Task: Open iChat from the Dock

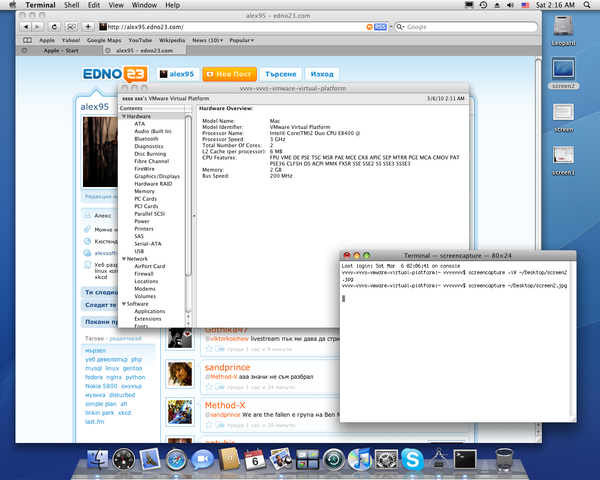Action: click(202, 459)
